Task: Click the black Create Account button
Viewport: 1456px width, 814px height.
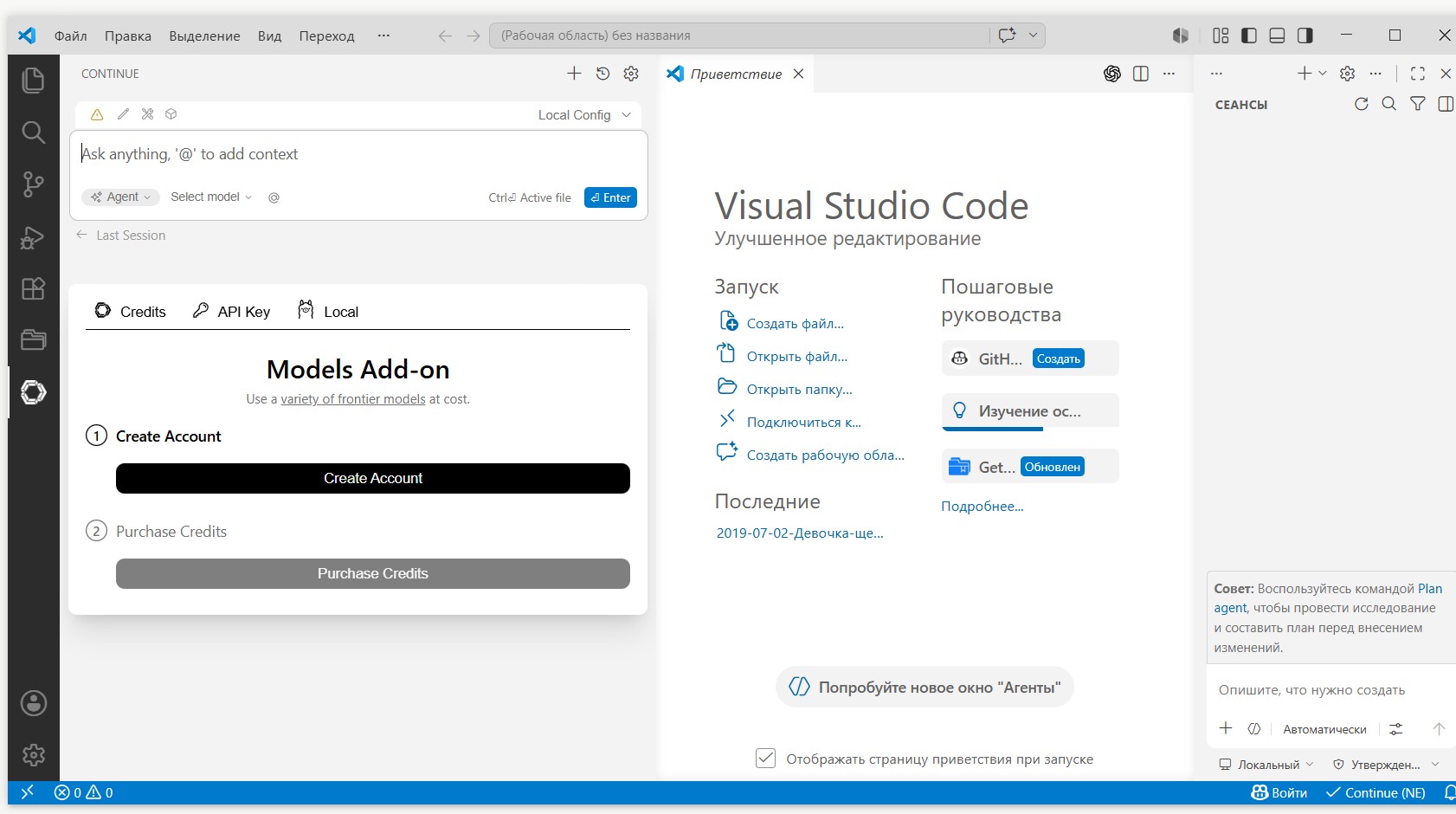Action: pos(373,478)
